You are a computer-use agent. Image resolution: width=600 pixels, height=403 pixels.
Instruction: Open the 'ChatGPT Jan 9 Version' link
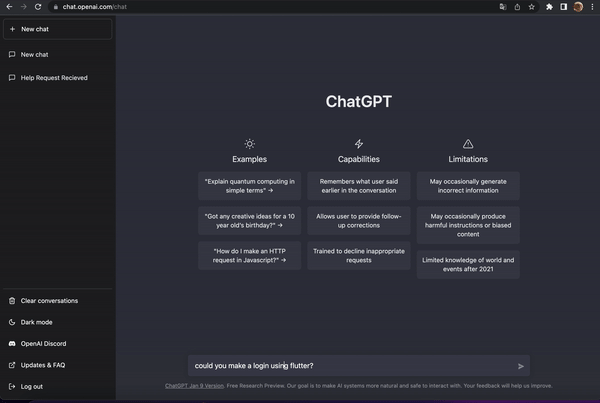(194, 386)
